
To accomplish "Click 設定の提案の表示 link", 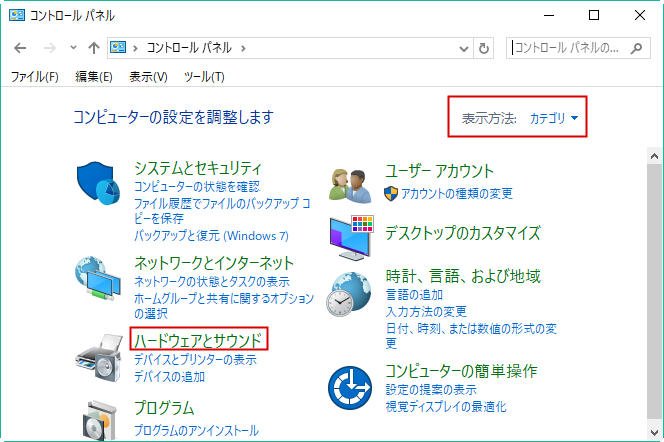I will pyautogui.click(x=431, y=390).
